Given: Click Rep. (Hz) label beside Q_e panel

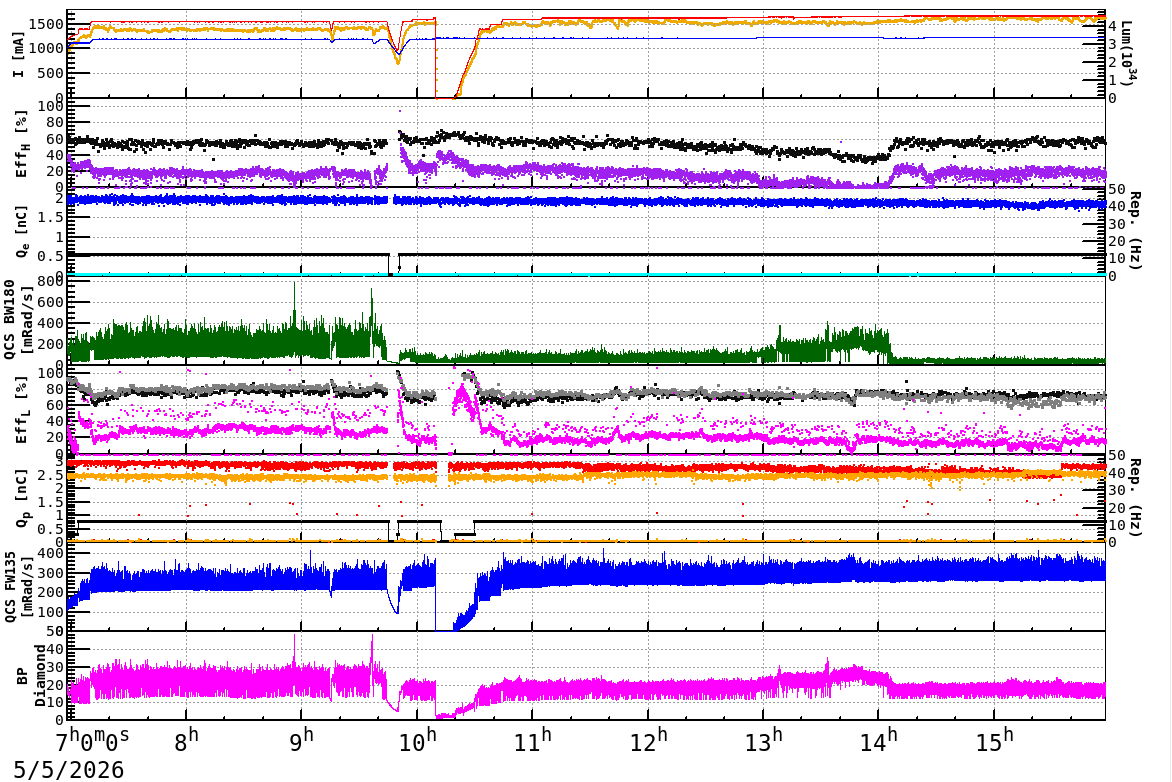Looking at the screenshot, I should pyautogui.click(x=1135, y=230).
